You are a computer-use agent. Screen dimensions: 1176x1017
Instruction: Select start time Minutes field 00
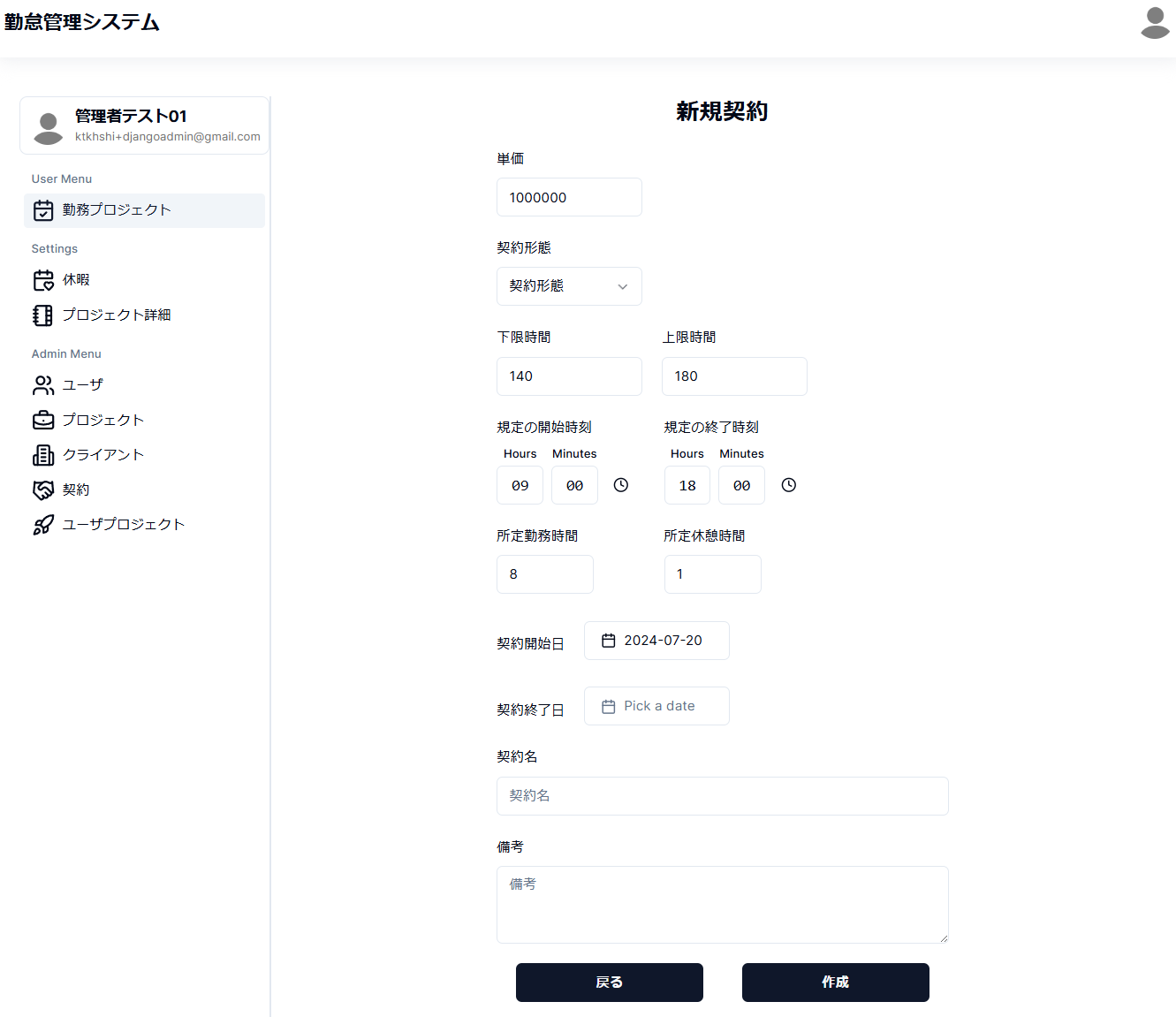574,485
